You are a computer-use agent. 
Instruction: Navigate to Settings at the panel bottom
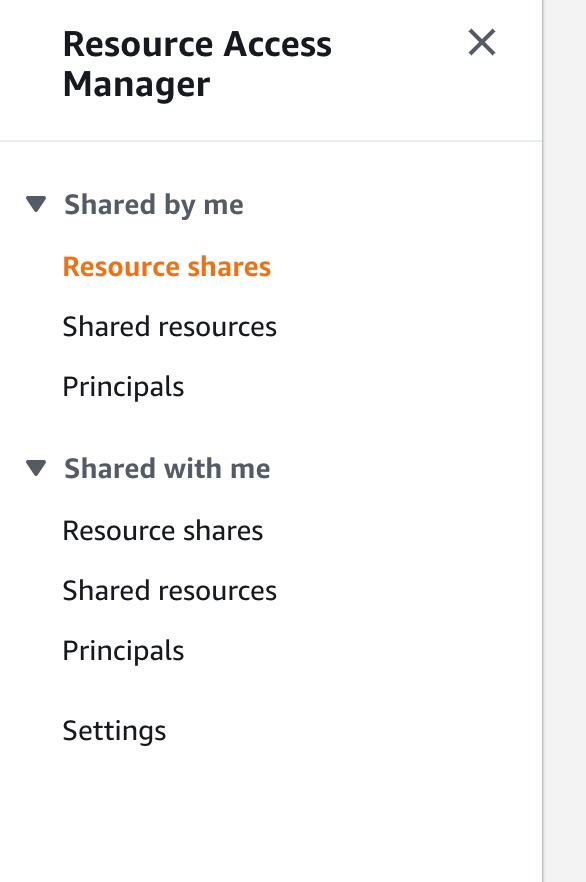point(115,731)
